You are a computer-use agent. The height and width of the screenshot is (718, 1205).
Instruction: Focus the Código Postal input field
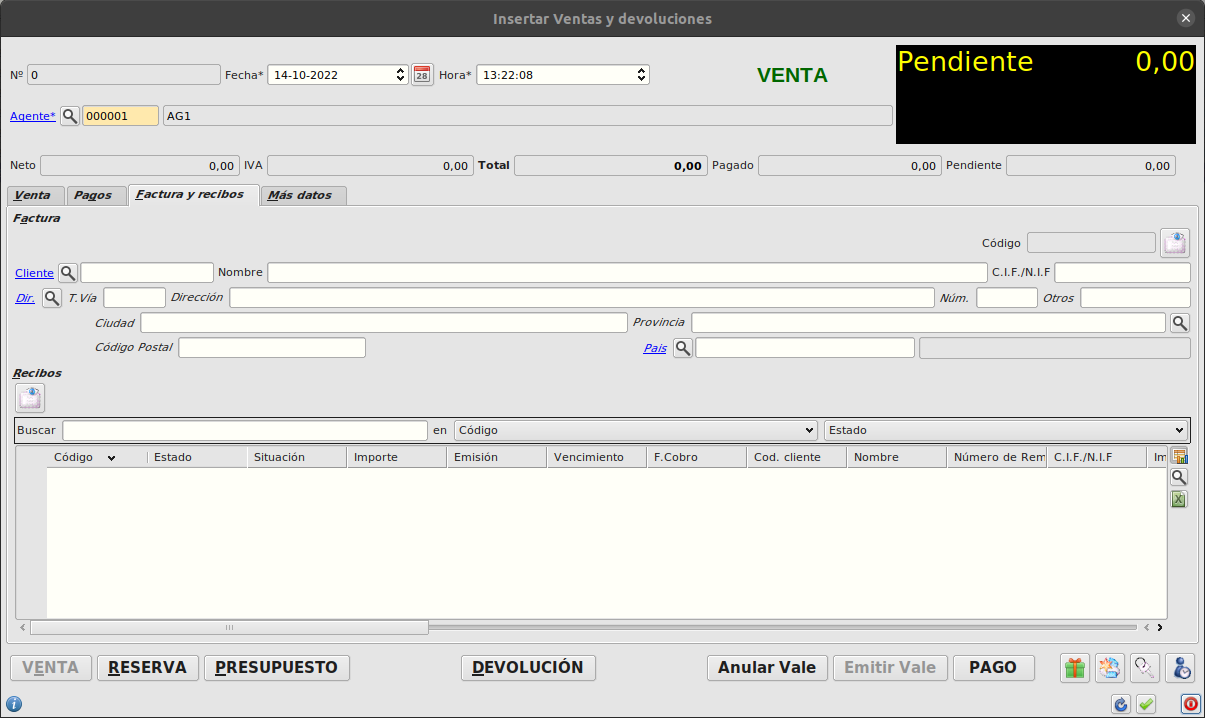click(272, 348)
